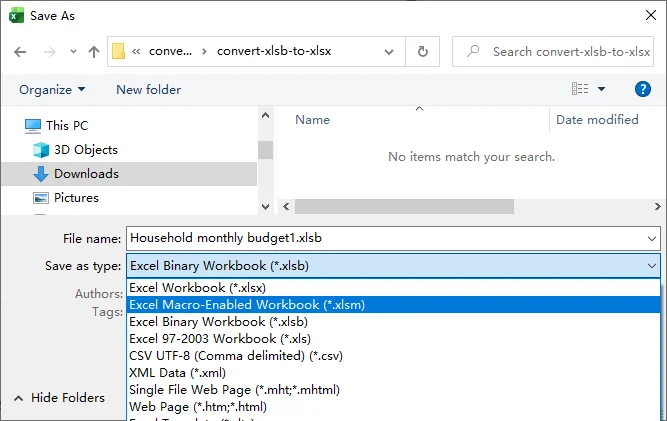Collapse the Save as type dropdown
This screenshot has width=667, height=421.
tap(652, 266)
